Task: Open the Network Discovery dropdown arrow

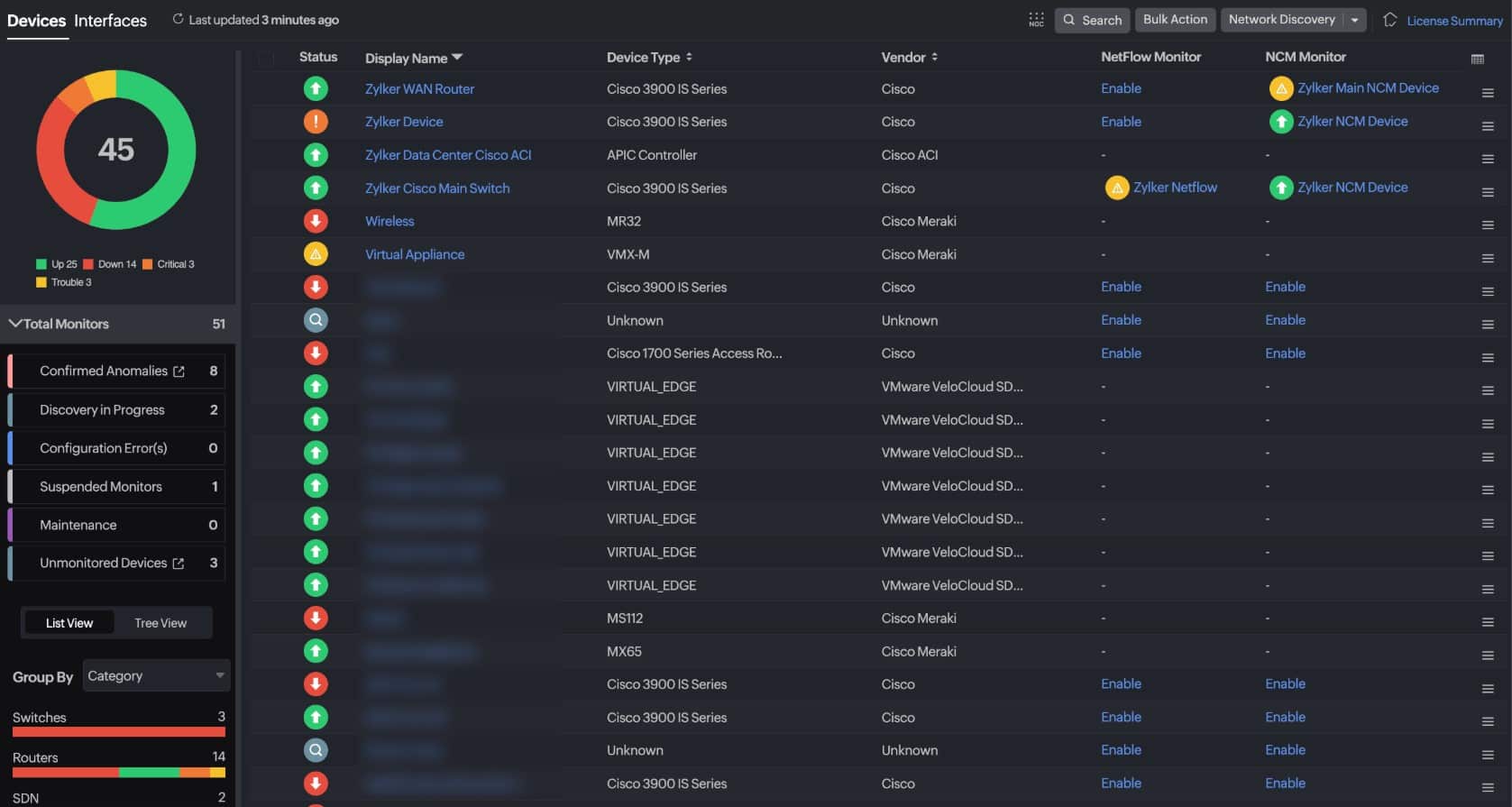Action: pos(1354,20)
